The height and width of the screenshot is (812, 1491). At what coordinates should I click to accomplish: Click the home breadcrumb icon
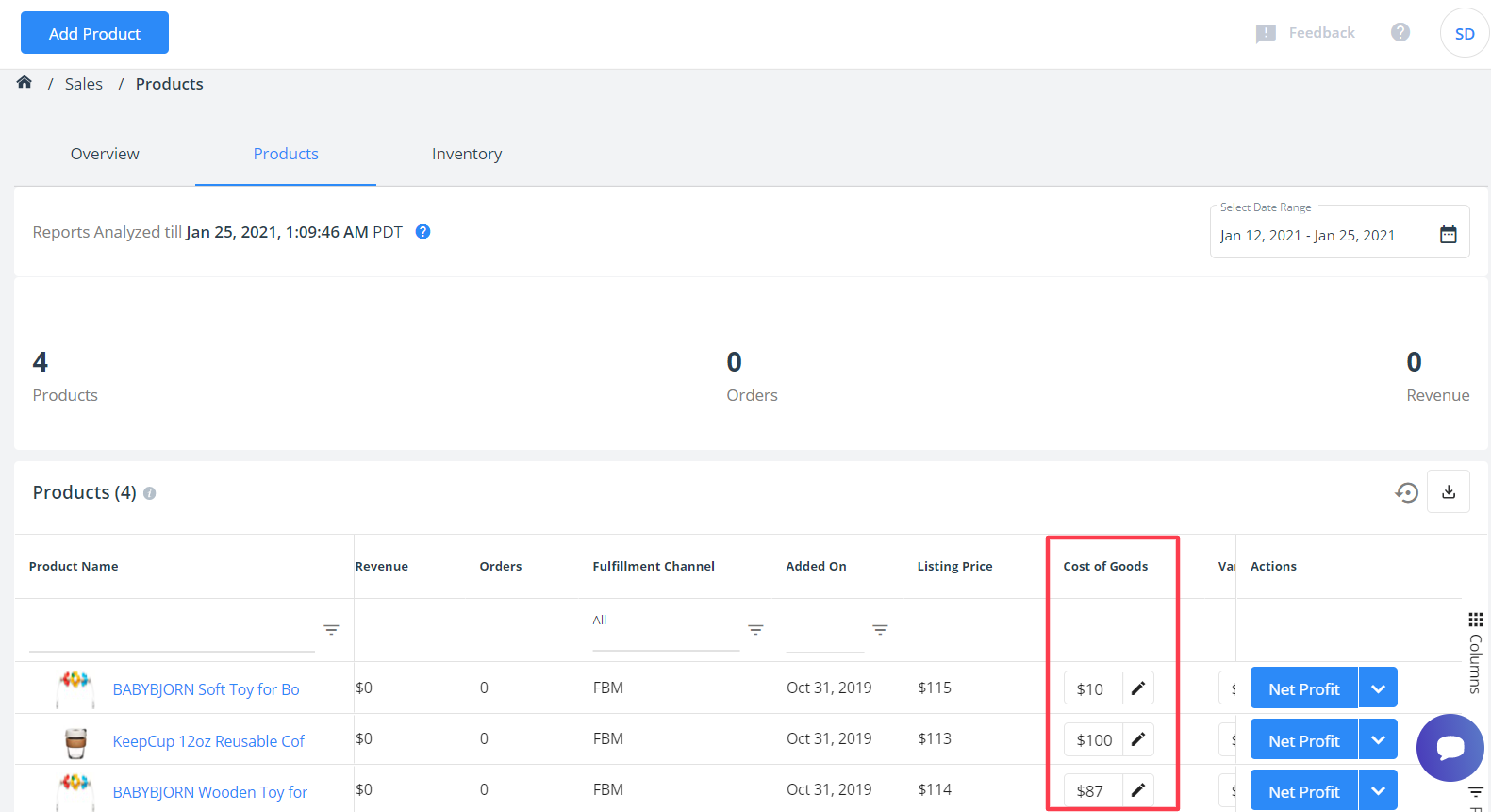click(25, 83)
